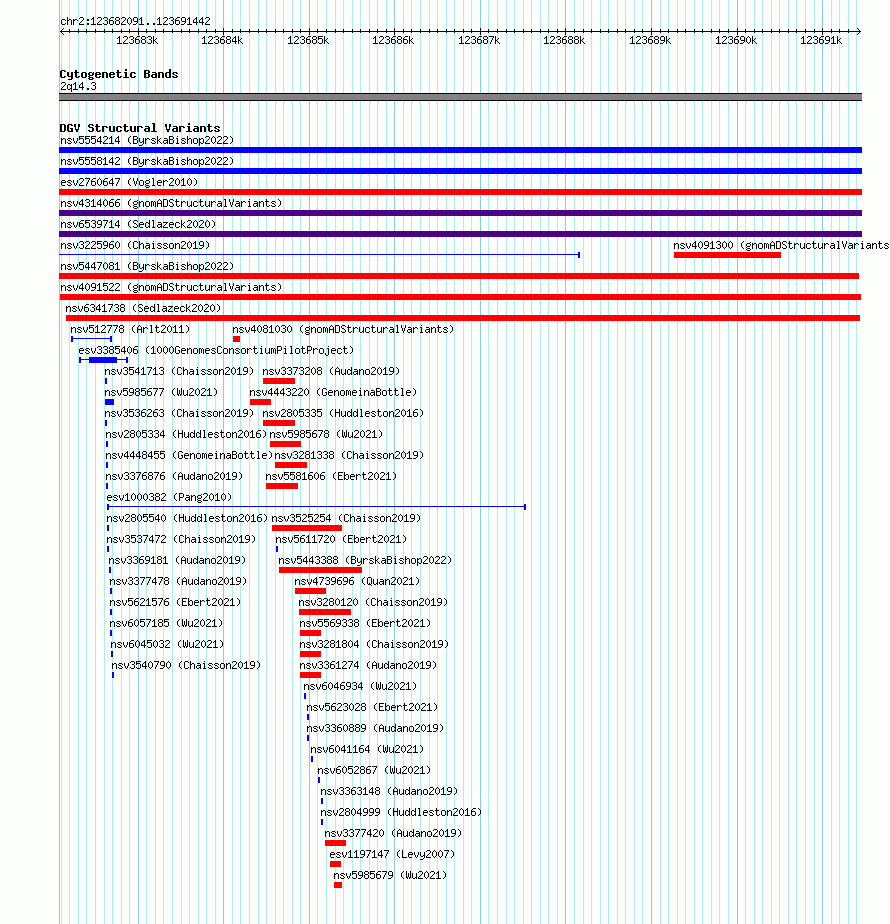890x924 pixels.
Task: Click nsv3541713 (Chaisson2019) label
Action: pyautogui.click(x=179, y=371)
